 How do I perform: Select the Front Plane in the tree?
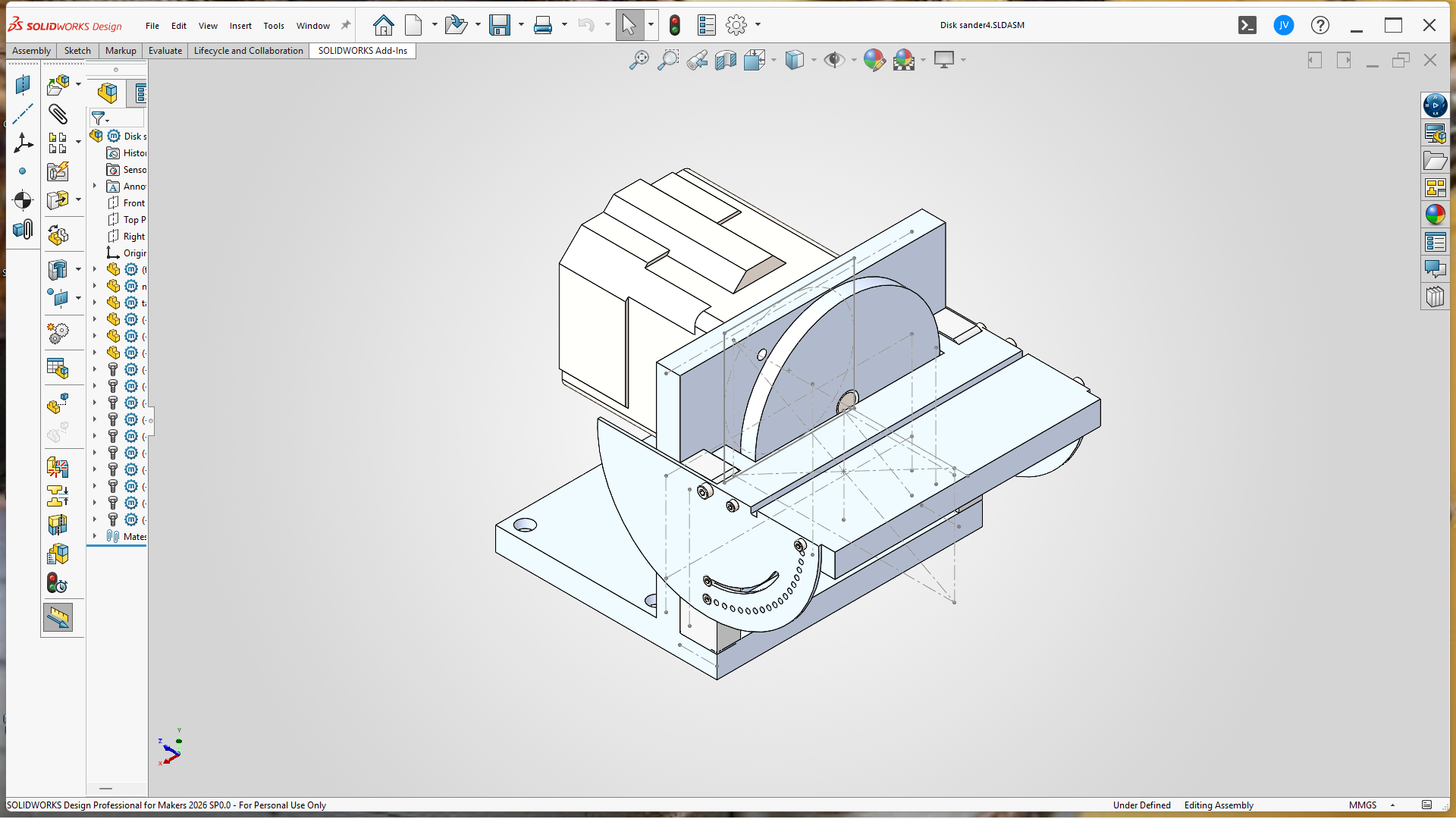point(133,202)
